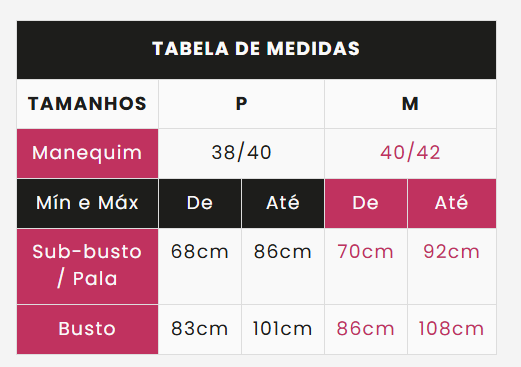Screen dimensions: 521x367
Task: Click the 68cm sub-busto value
Action: point(200,252)
